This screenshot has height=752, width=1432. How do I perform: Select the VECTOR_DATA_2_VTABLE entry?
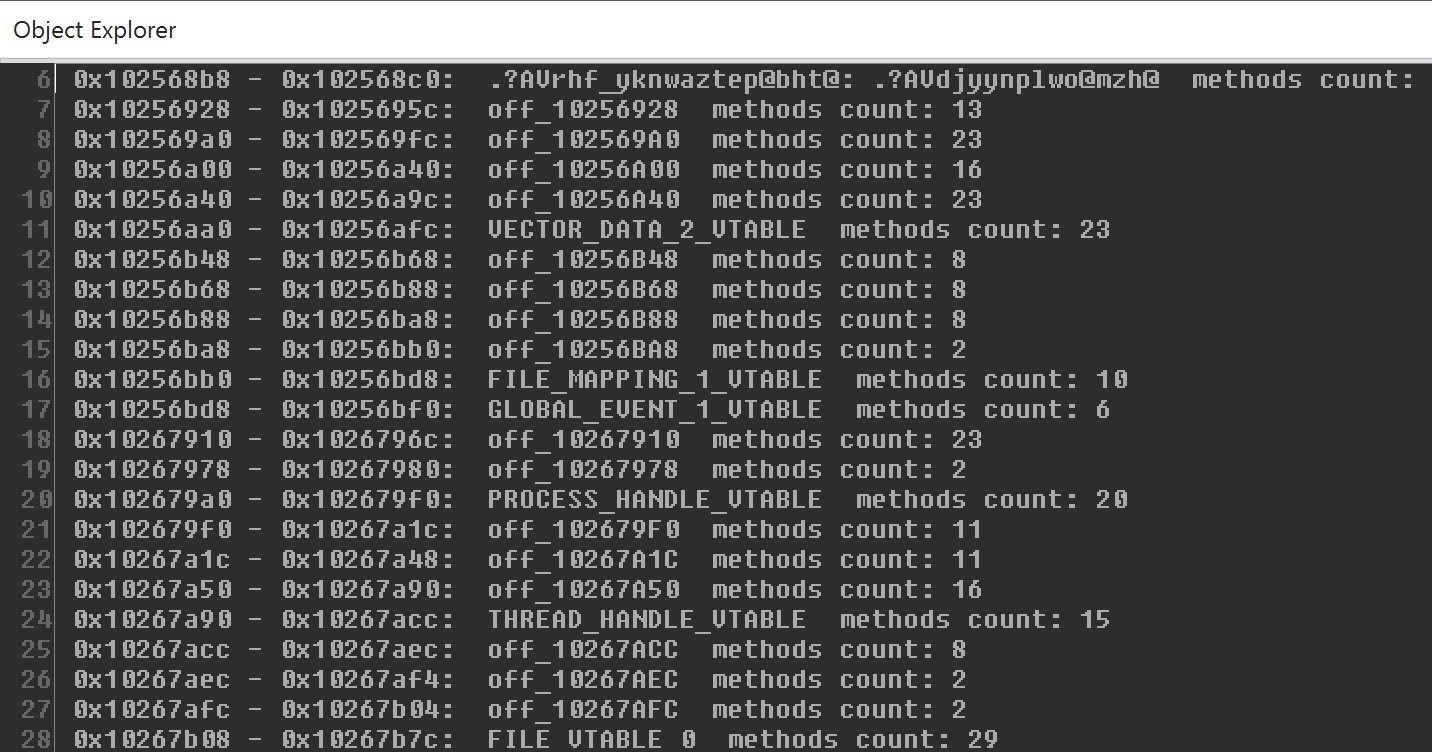[592, 230]
